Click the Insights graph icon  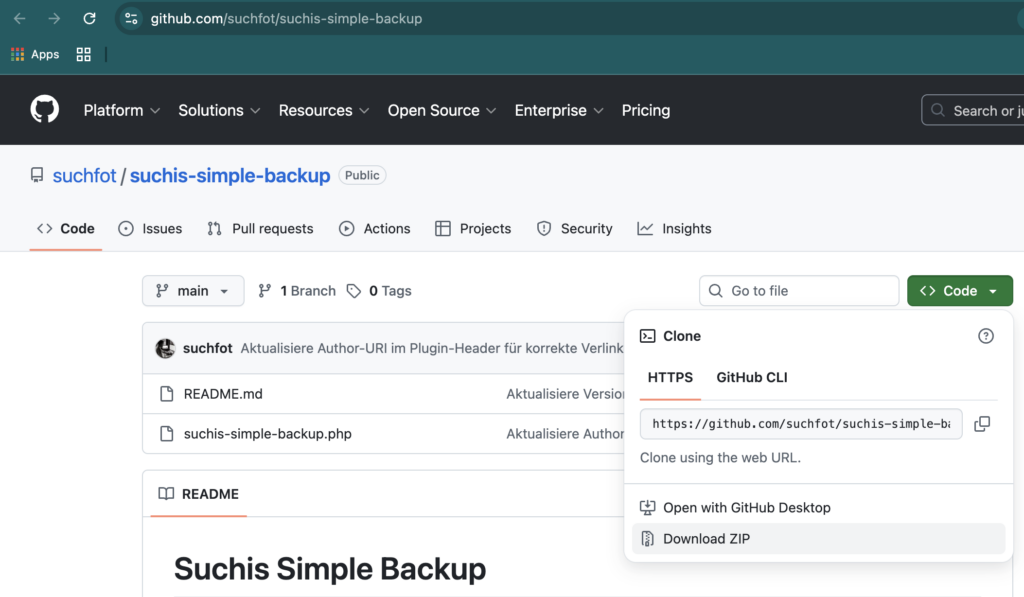[x=644, y=229]
